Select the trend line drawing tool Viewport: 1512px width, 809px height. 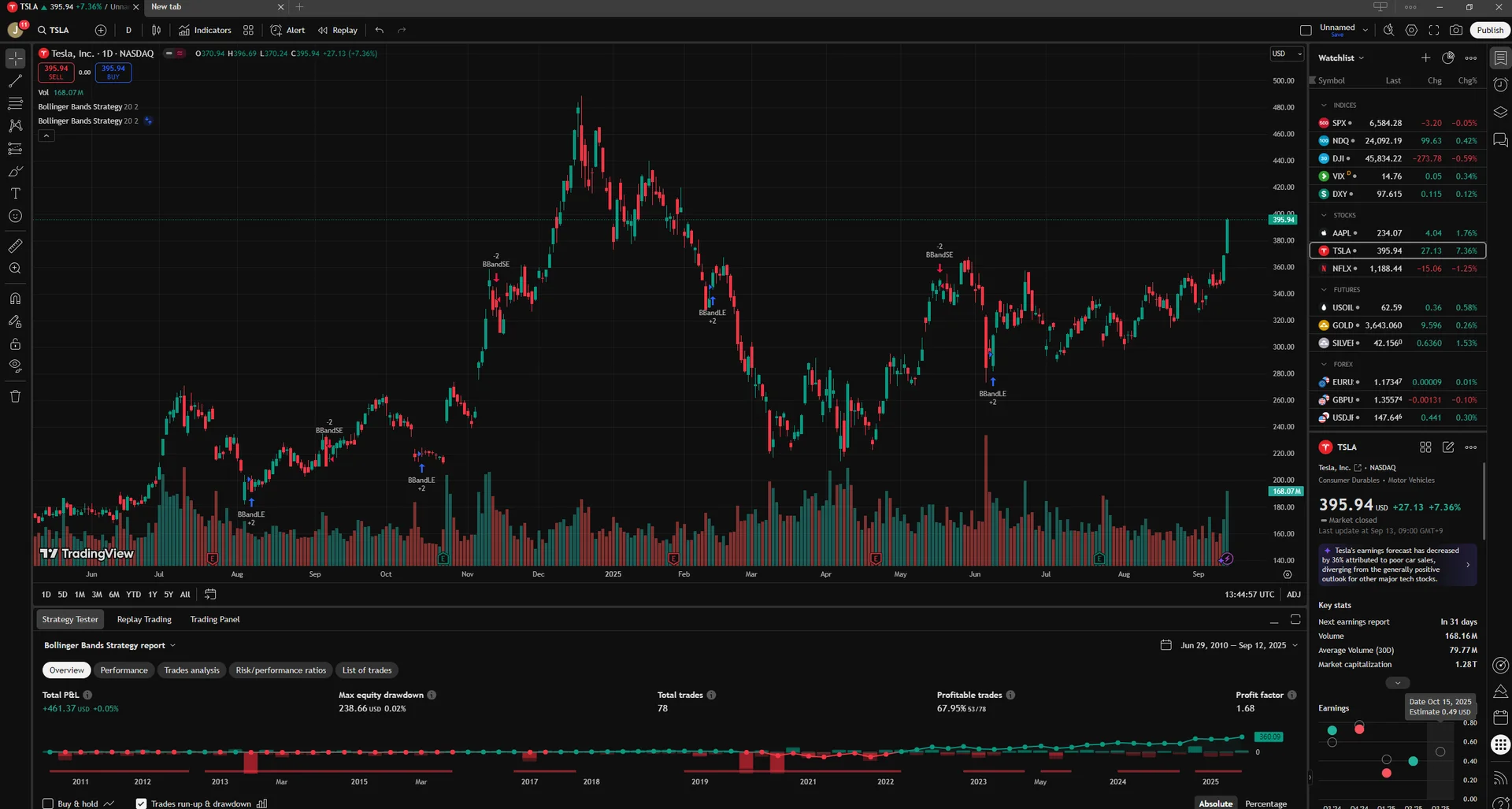click(15, 81)
